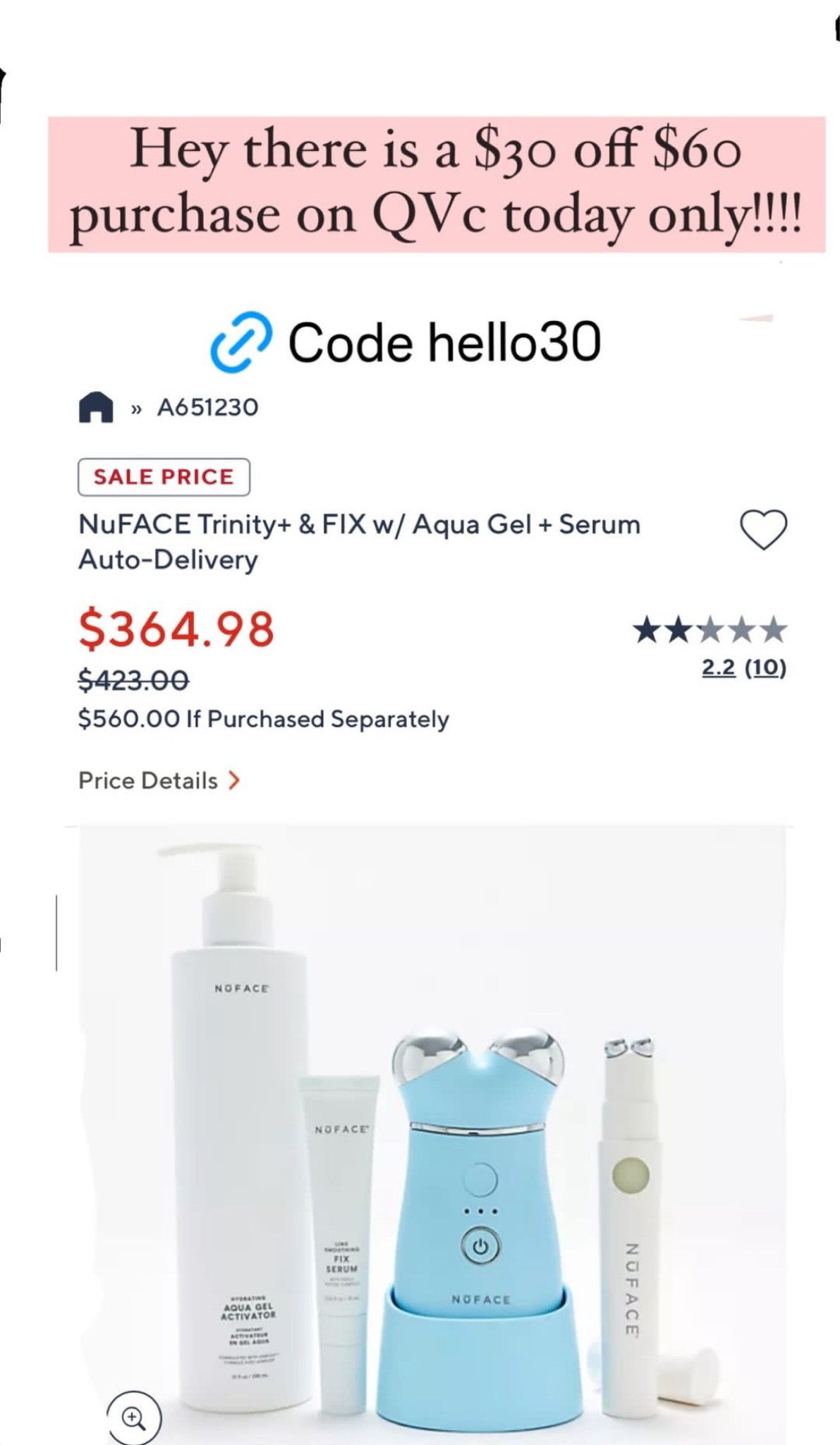
Task: Select item number A651230 breadcrumb
Action: point(207,407)
